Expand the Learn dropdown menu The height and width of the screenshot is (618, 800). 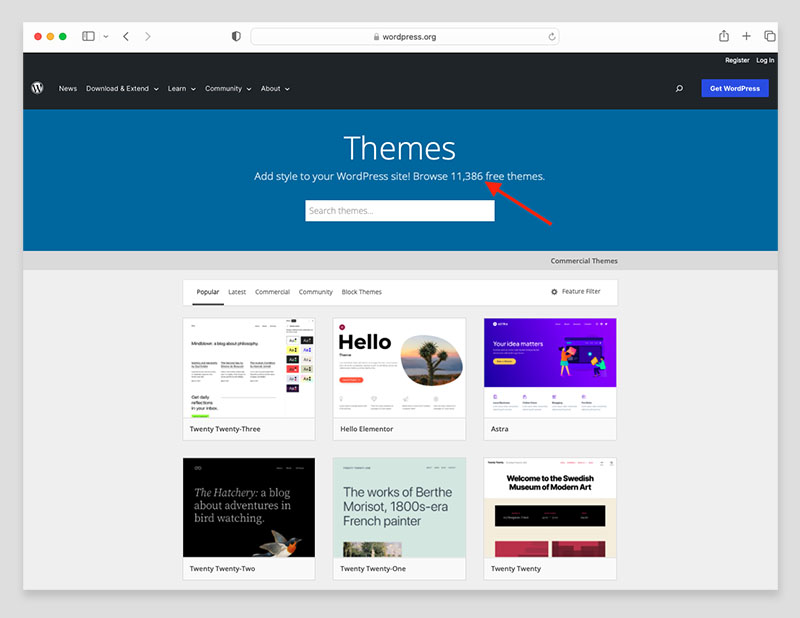182,88
